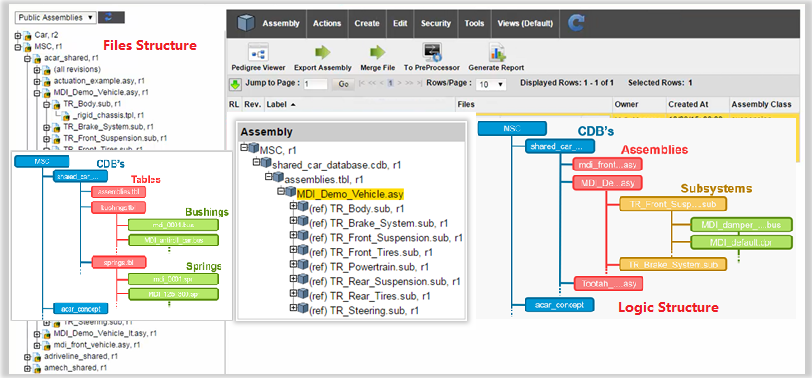Screen dimensions: 812x378
Task: Open the Create menu
Action: click(x=367, y=23)
